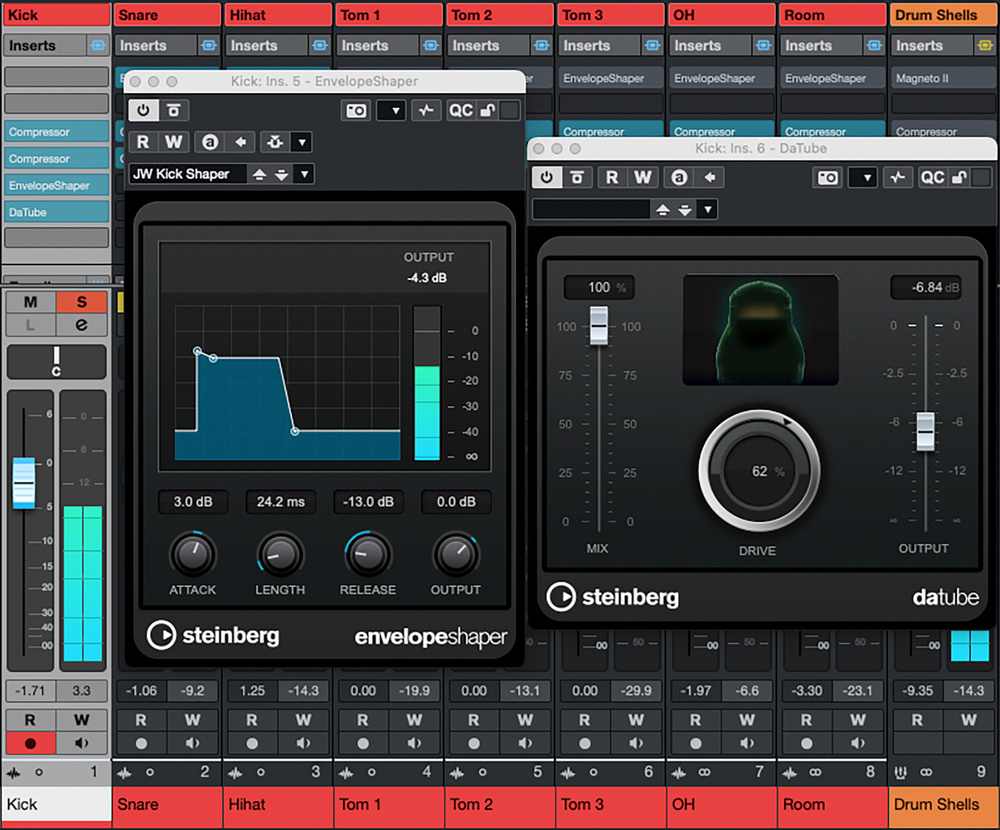Click the Attack knob in EnvelopeShaper

(x=193, y=554)
